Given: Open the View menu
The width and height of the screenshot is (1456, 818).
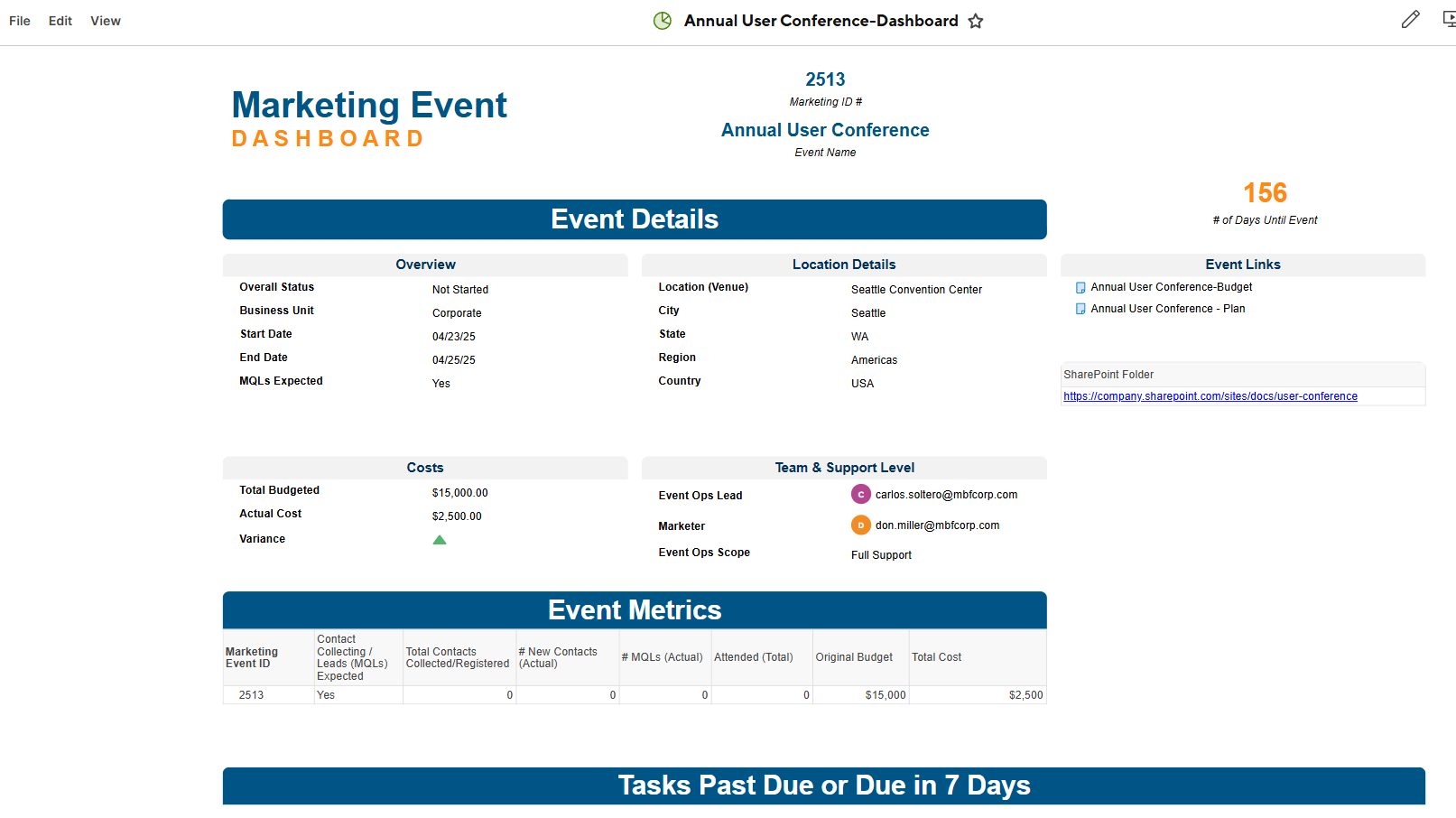Looking at the screenshot, I should [x=105, y=21].
